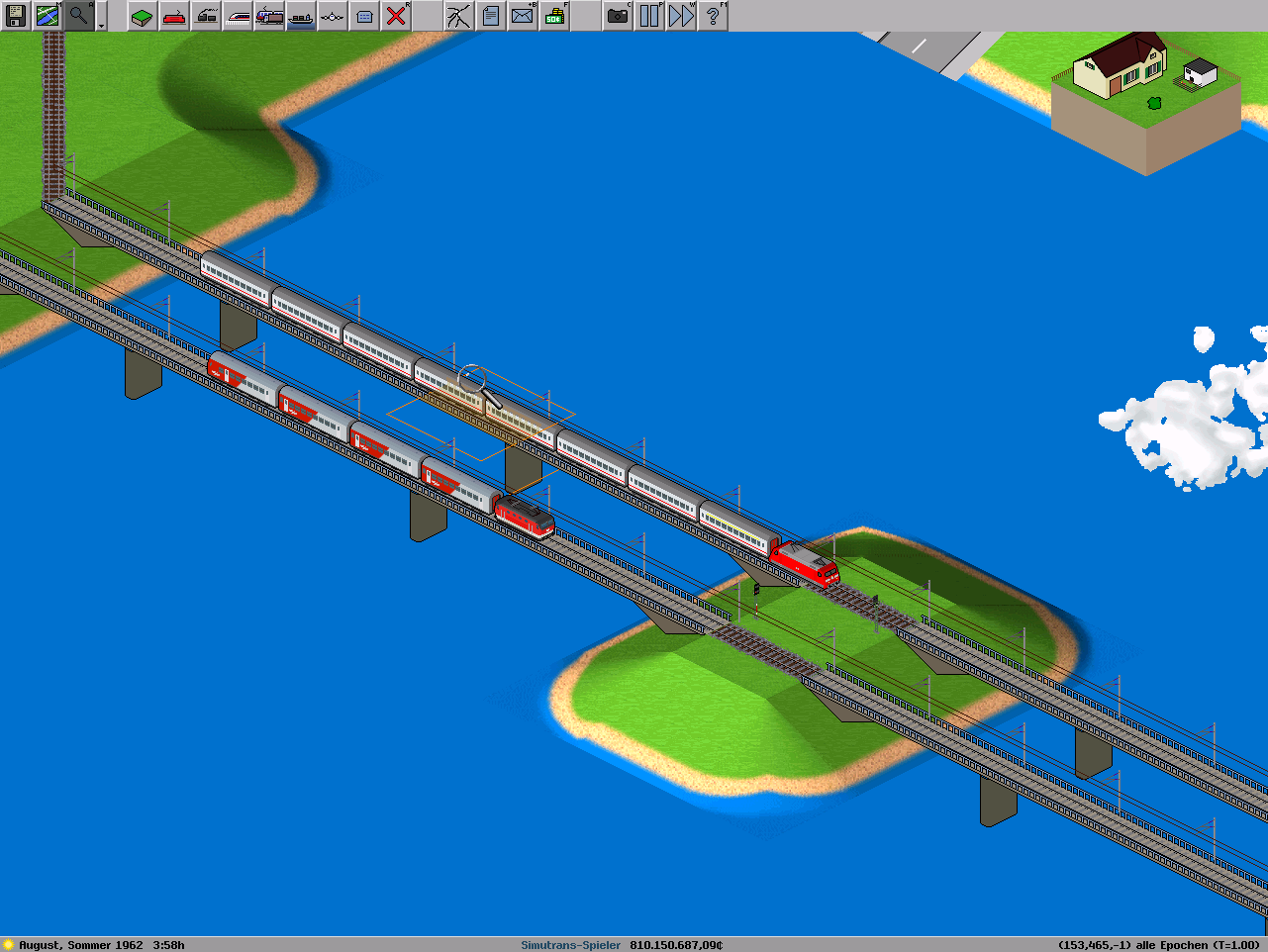Image resolution: width=1268 pixels, height=952 pixels.
Task: Open the ship construction tools
Action: pyautogui.click(x=301, y=16)
